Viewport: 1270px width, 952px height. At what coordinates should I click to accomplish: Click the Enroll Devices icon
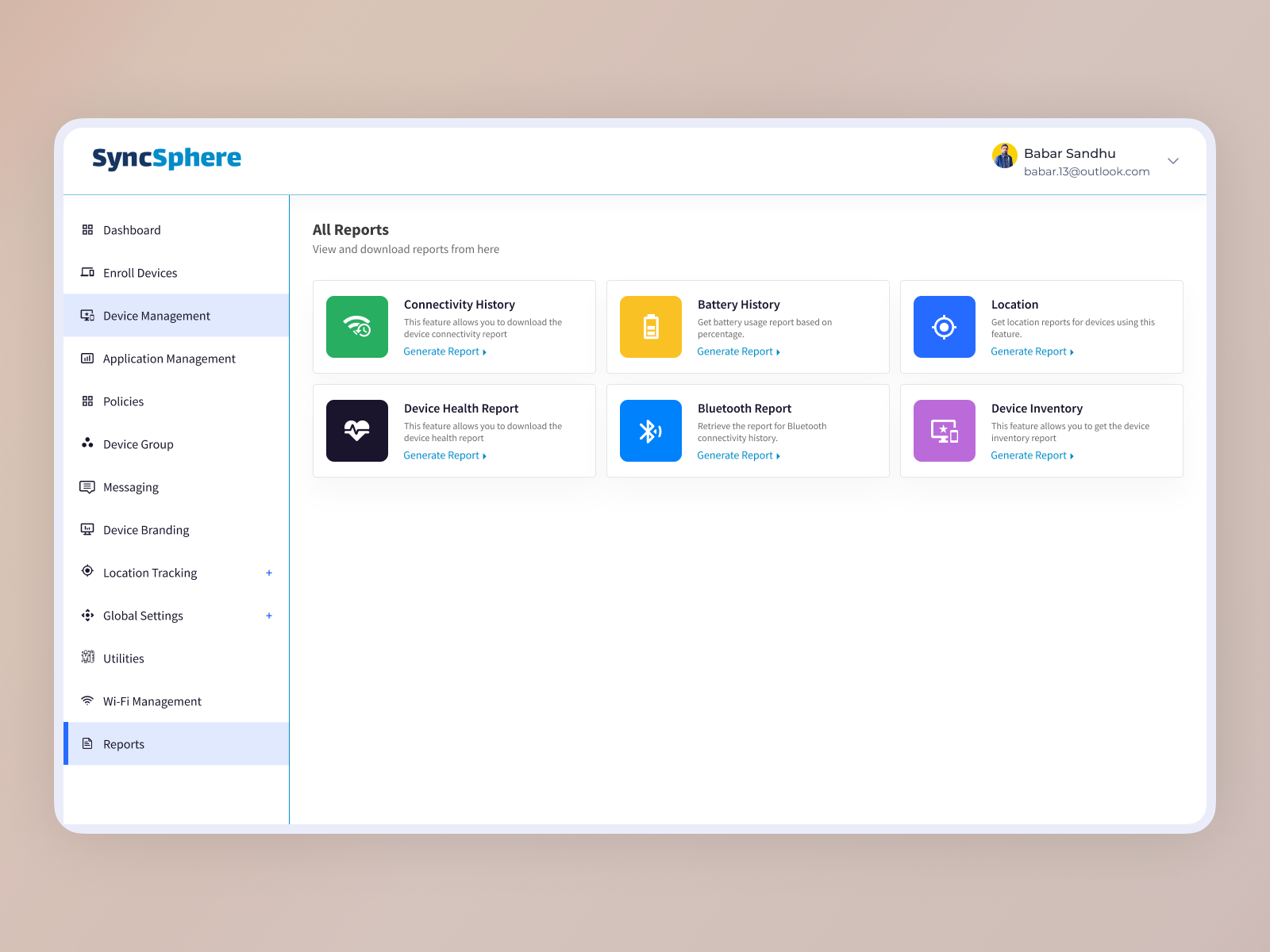[x=87, y=272]
